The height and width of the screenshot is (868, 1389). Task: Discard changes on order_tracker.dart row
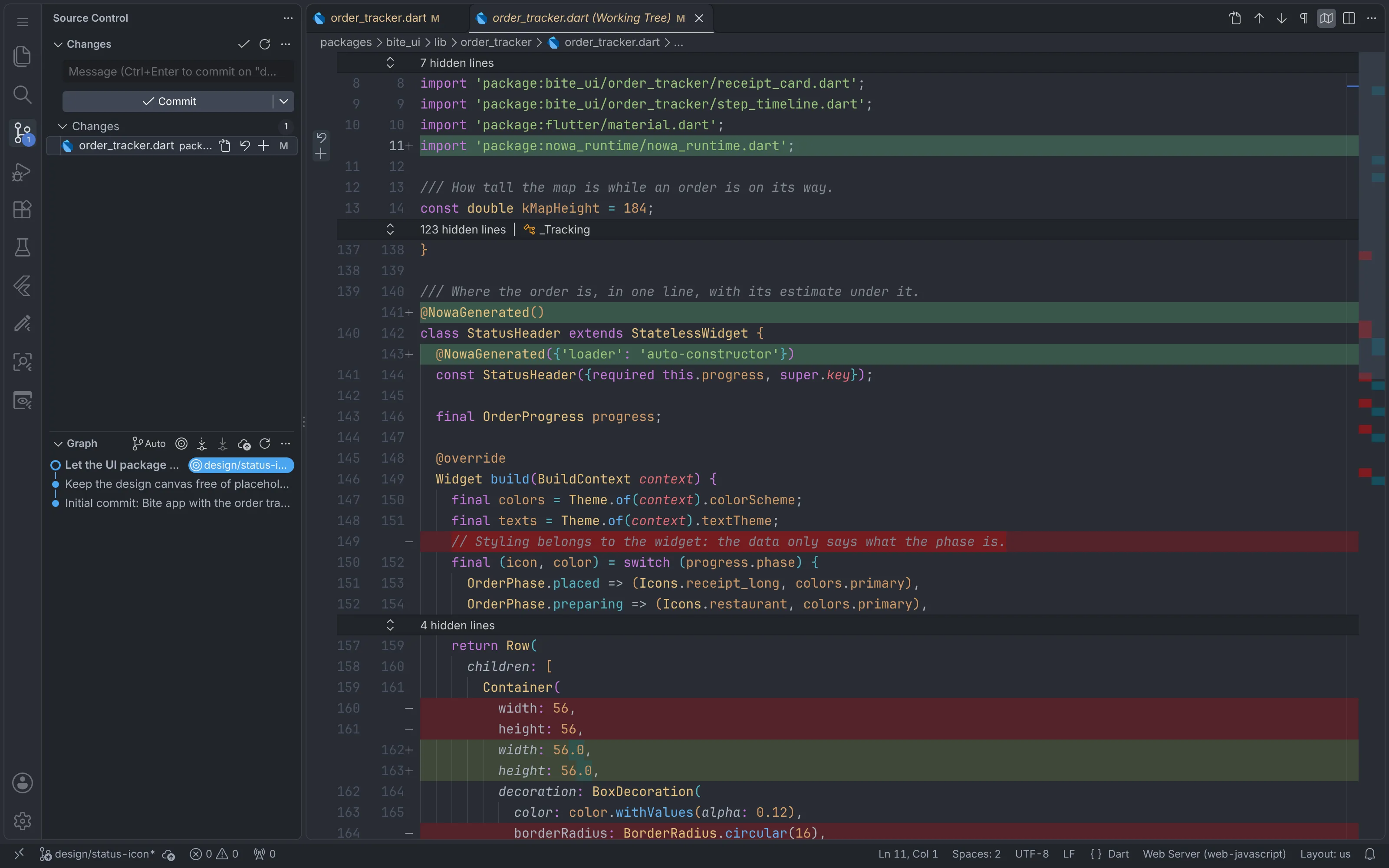click(x=245, y=146)
